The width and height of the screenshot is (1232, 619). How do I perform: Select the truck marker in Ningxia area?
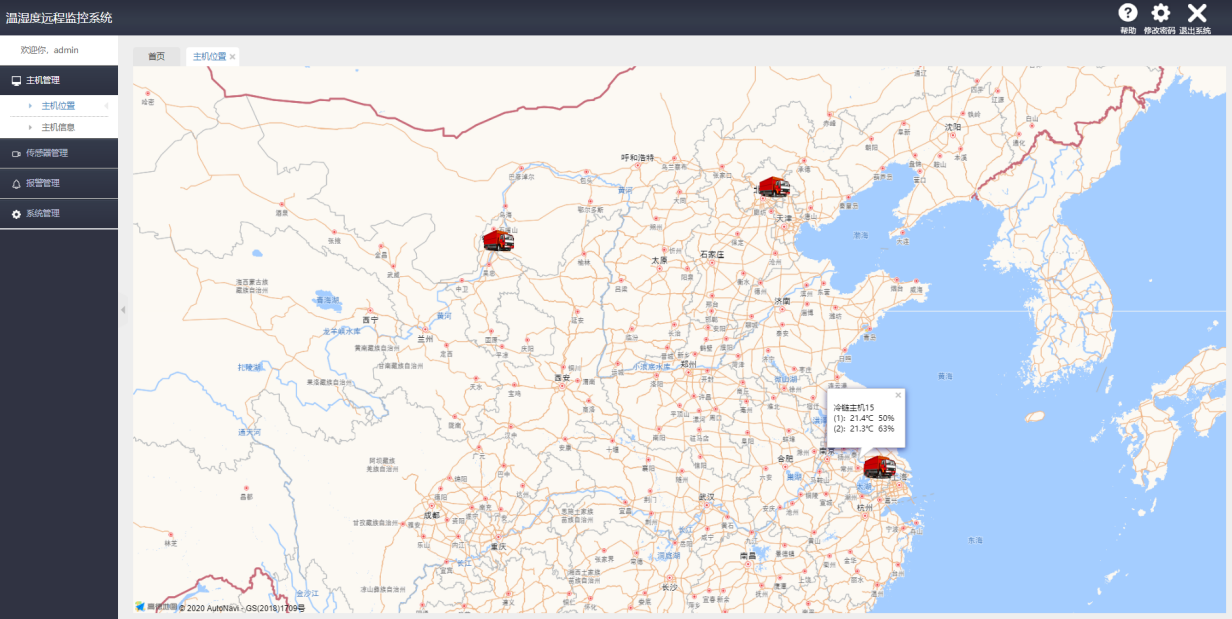[497, 240]
